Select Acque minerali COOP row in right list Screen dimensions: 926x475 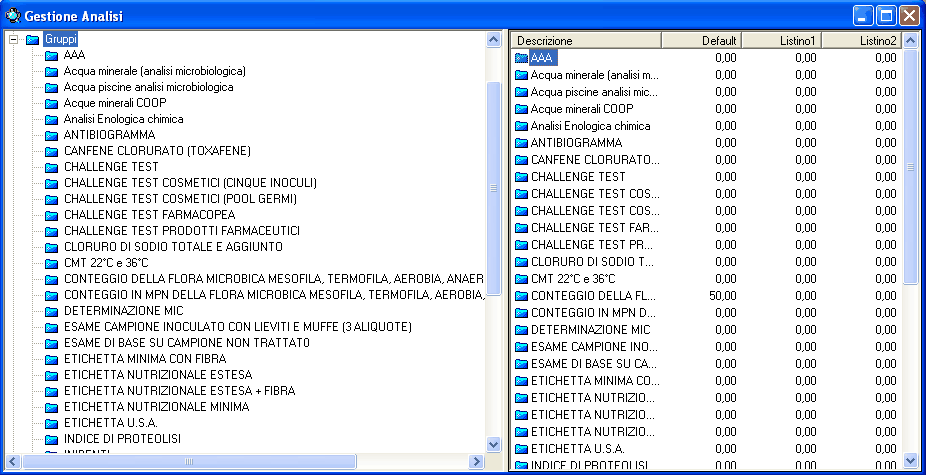click(x=581, y=109)
